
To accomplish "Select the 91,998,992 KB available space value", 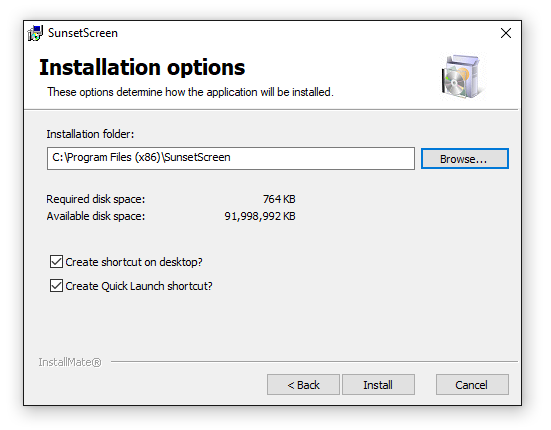I will [x=260, y=216].
